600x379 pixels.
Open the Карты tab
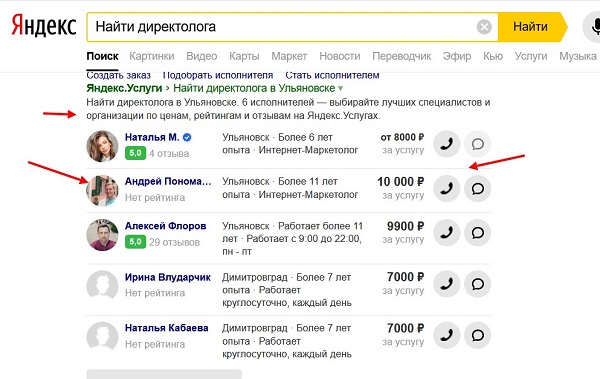[x=244, y=56]
